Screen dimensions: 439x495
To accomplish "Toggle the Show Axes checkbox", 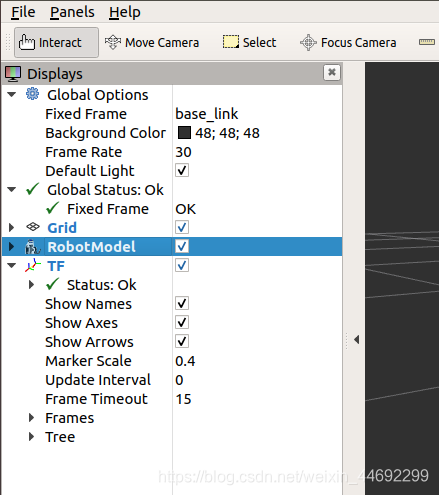I will [x=182, y=322].
